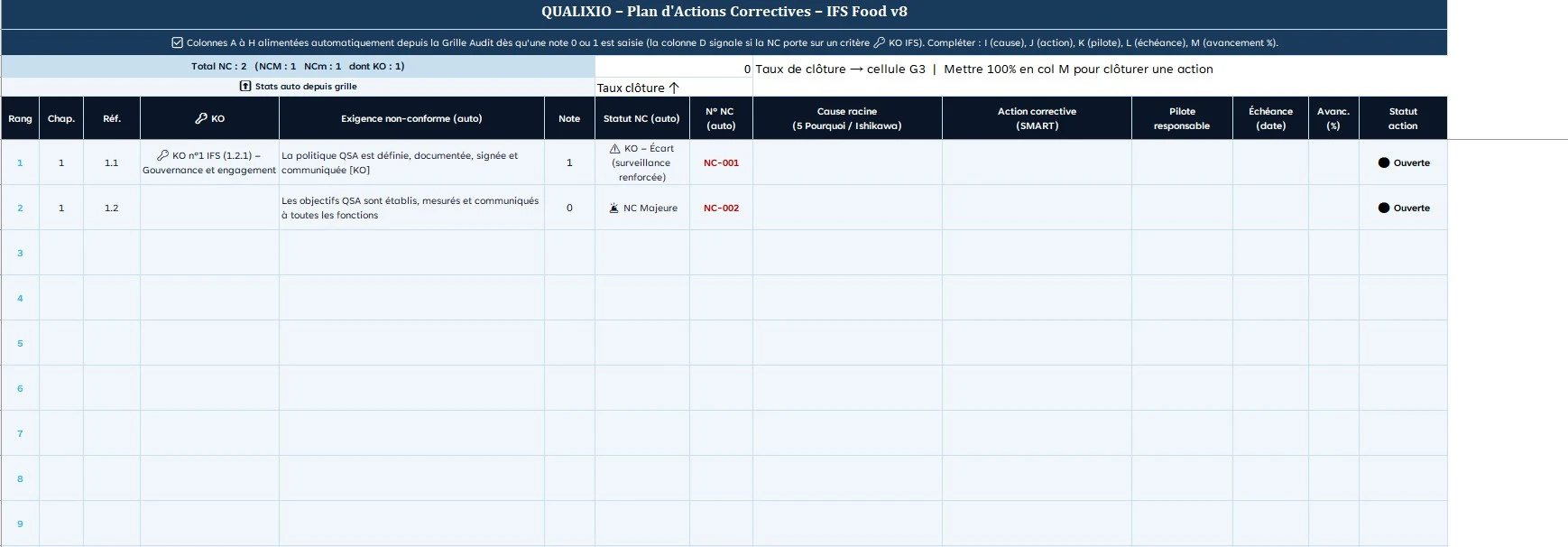Image resolution: width=1568 pixels, height=547 pixels.
Task: Select the Statut action header
Action: coord(1403,118)
